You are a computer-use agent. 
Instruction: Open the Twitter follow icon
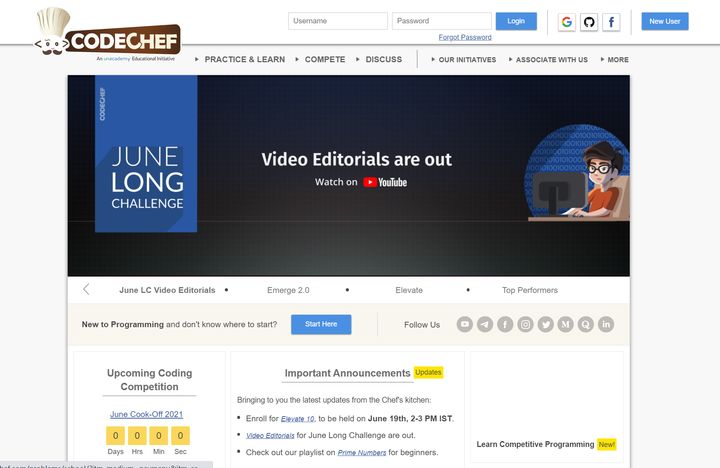click(x=546, y=324)
